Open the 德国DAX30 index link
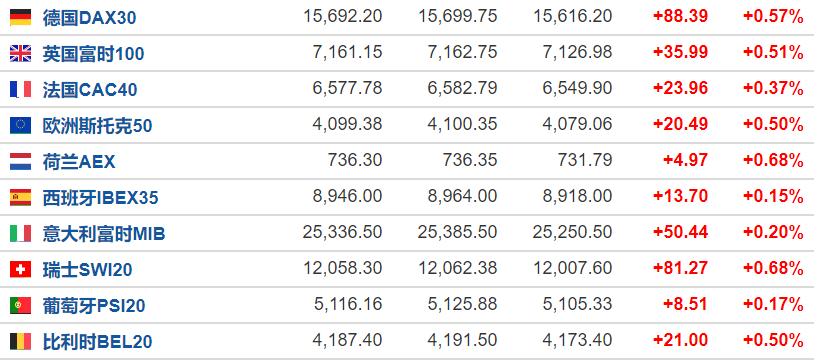This screenshot has height=360, width=814. point(89,18)
